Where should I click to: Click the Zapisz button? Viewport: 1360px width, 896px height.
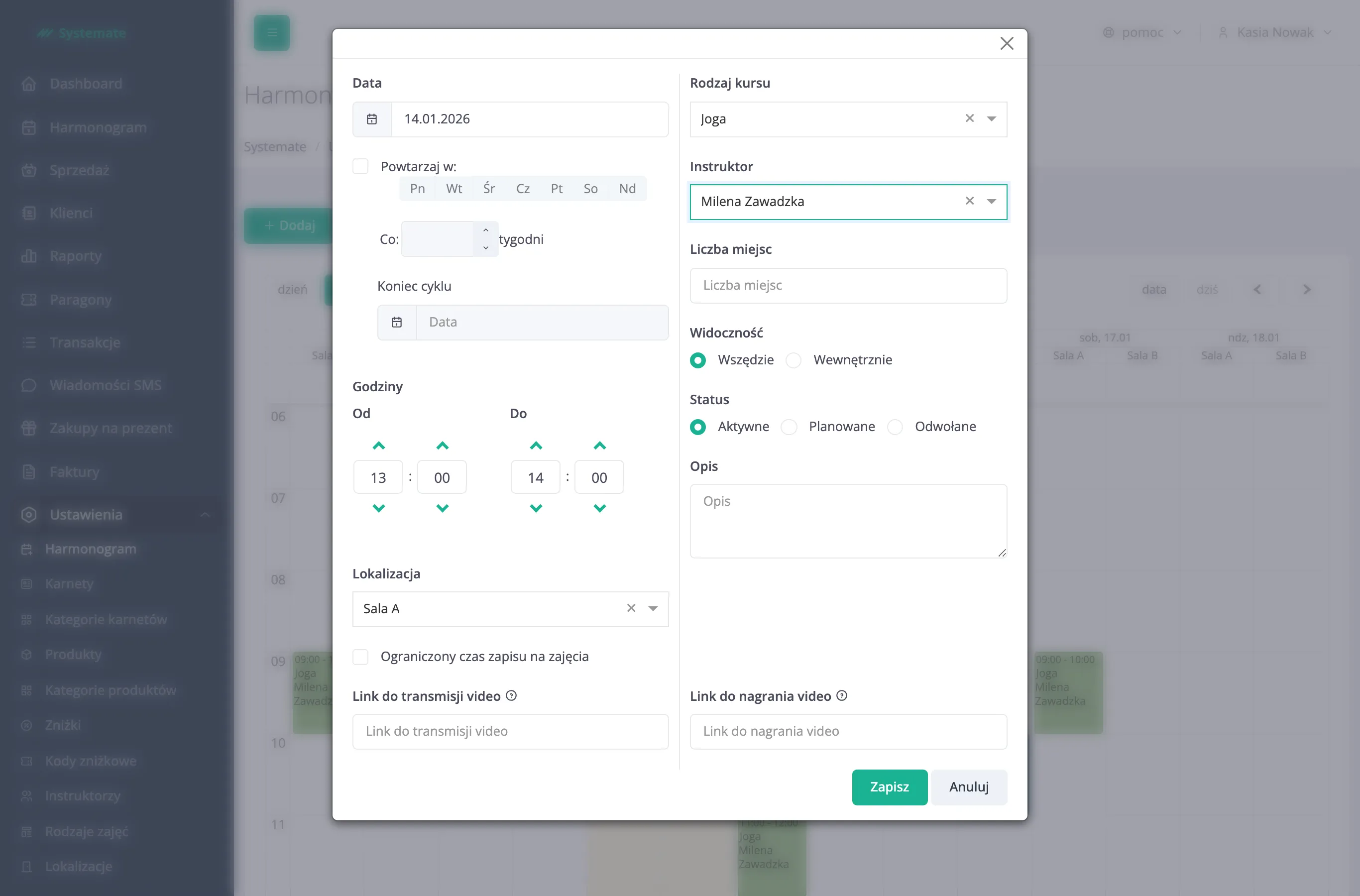pos(889,787)
